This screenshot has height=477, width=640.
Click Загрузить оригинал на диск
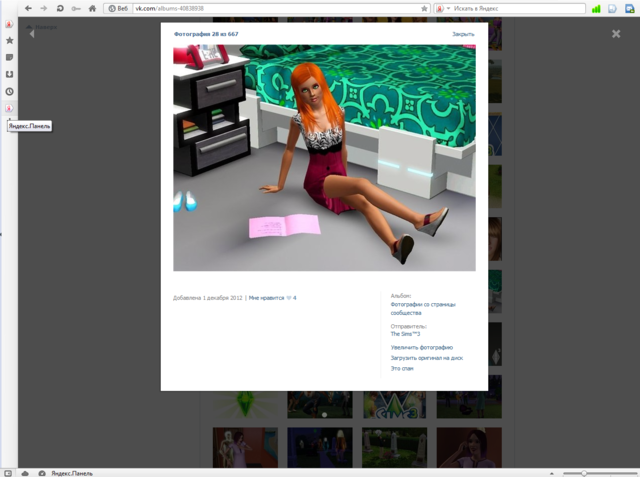coord(427,358)
